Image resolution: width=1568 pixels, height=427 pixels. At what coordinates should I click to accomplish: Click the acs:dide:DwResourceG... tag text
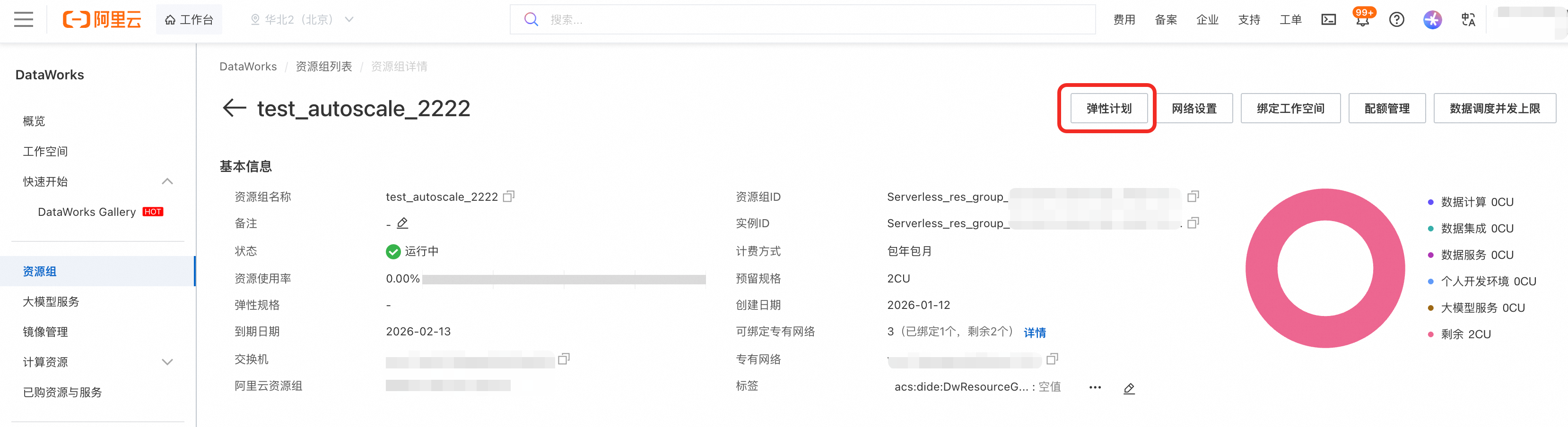point(961,387)
